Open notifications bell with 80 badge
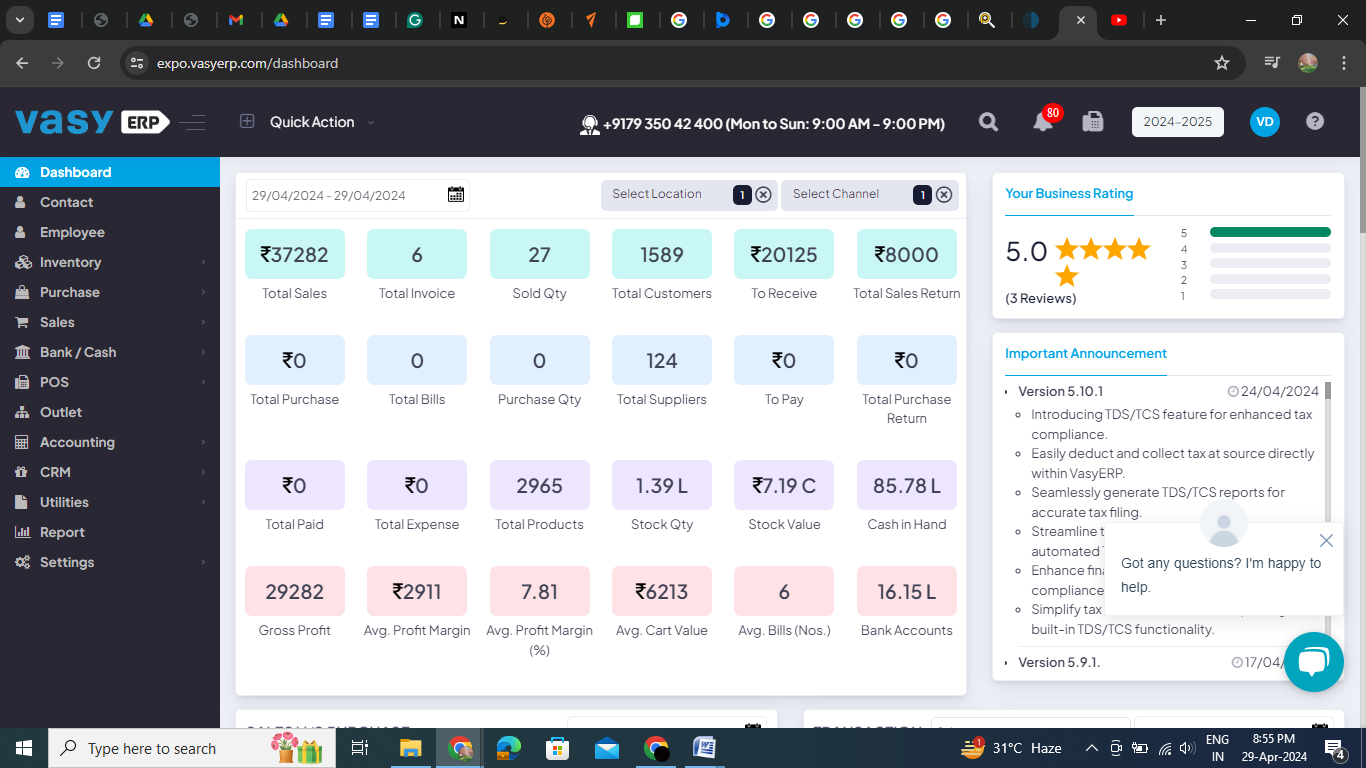This screenshot has height=768, width=1366. pyautogui.click(x=1044, y=121)
